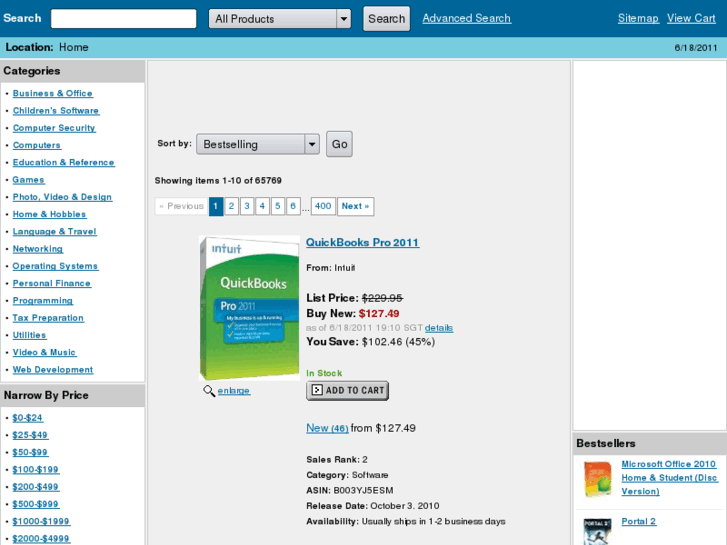Screen dimensions: 727x545
Task: Narrow results to $100-$199
Action: pos(36,469)
